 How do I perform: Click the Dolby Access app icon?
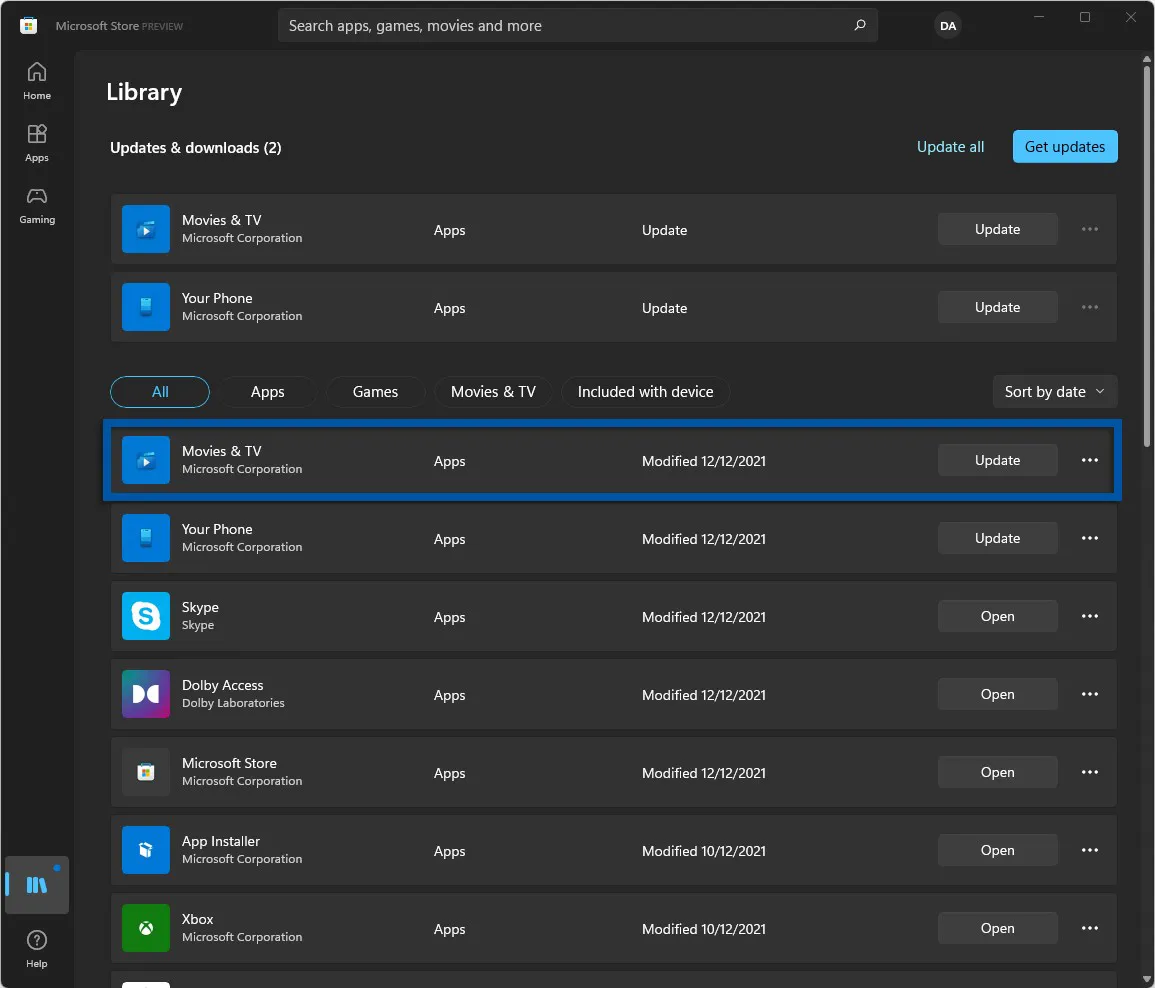pyautogui.click(x=146, y=694)
